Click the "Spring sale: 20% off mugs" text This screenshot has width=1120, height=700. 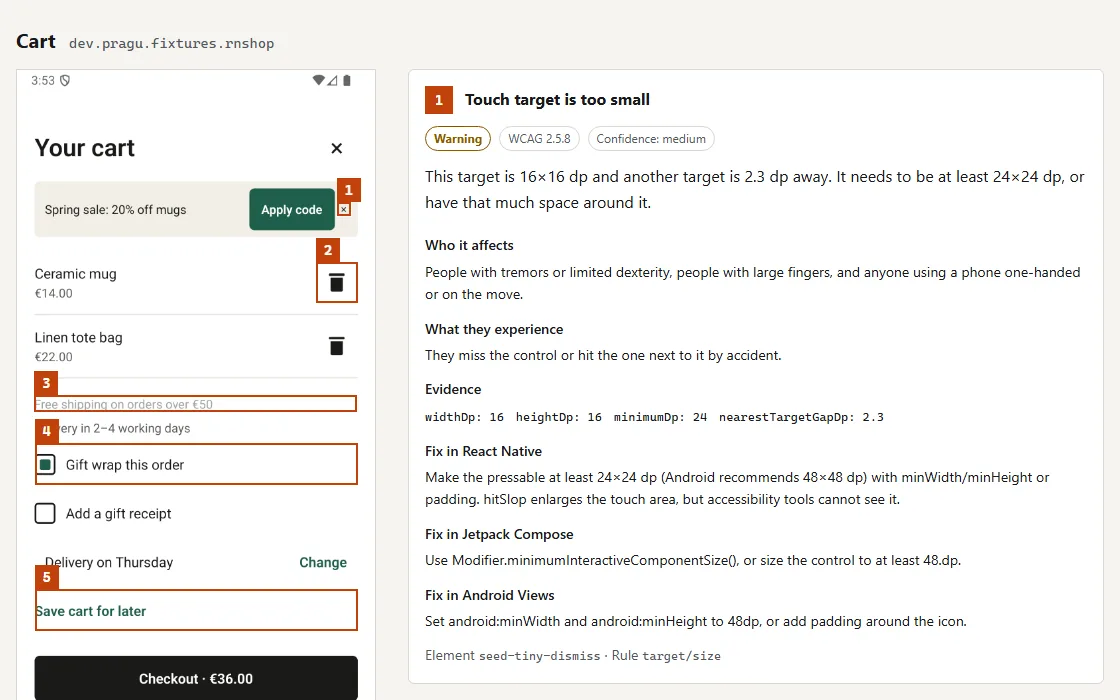click(x=115, y=209)
